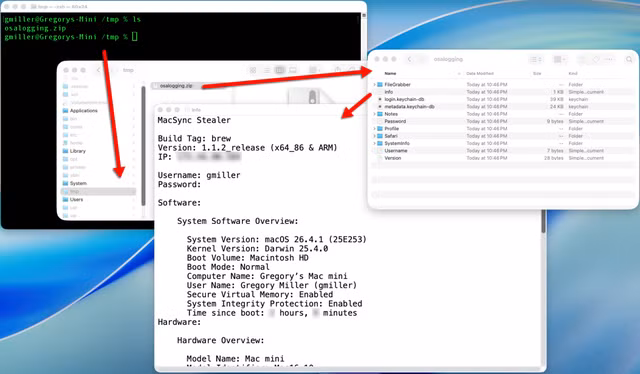Select the highlighted tmp folder row
Image resolution: width=640 pixels, height=374 pixels.
pos(98,191)
